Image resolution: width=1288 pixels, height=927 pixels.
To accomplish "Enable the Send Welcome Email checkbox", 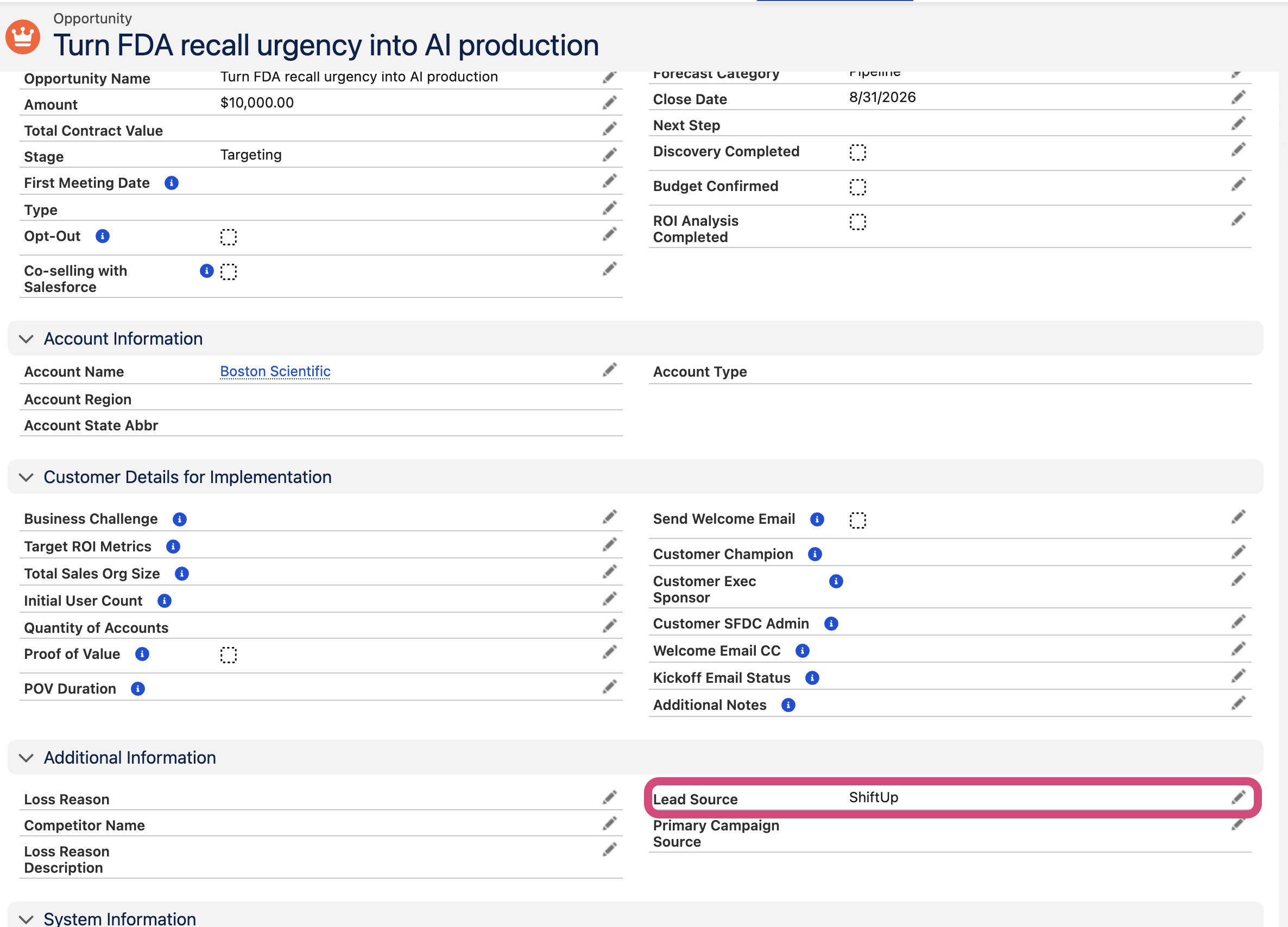I will tap(857, 520).
